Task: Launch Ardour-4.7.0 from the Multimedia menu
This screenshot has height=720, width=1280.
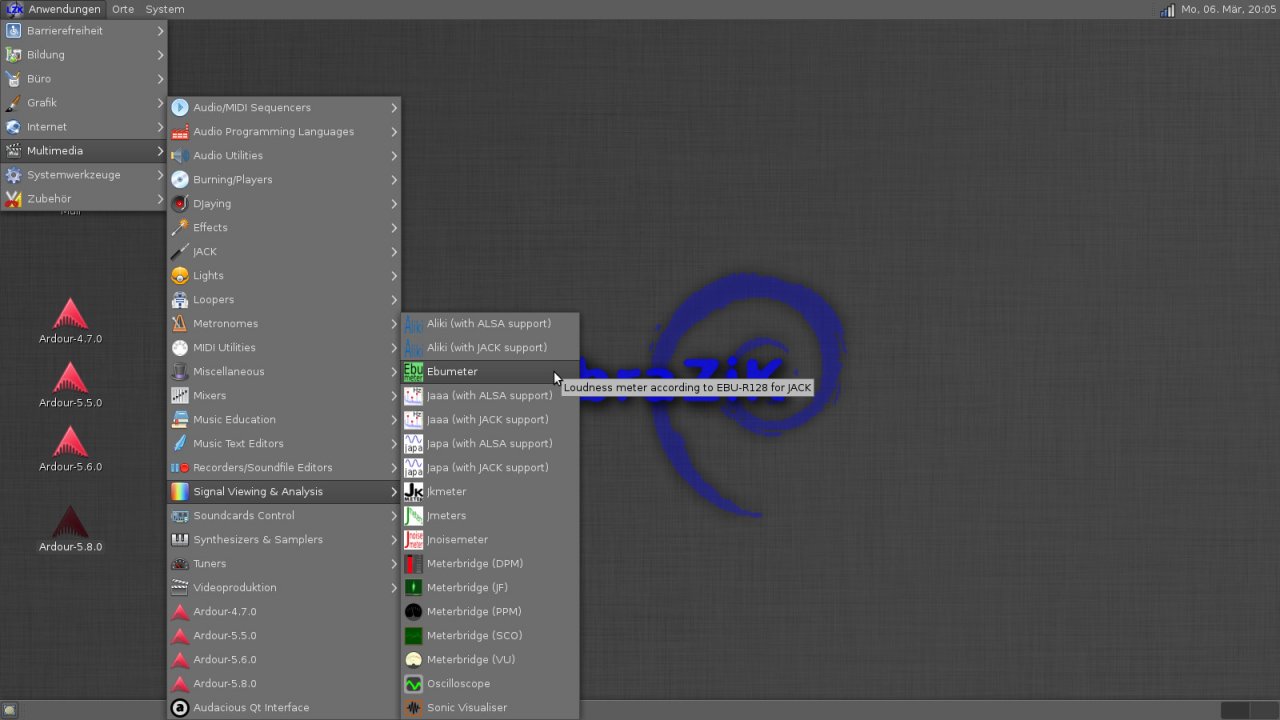Action: (x=284, y=612)
